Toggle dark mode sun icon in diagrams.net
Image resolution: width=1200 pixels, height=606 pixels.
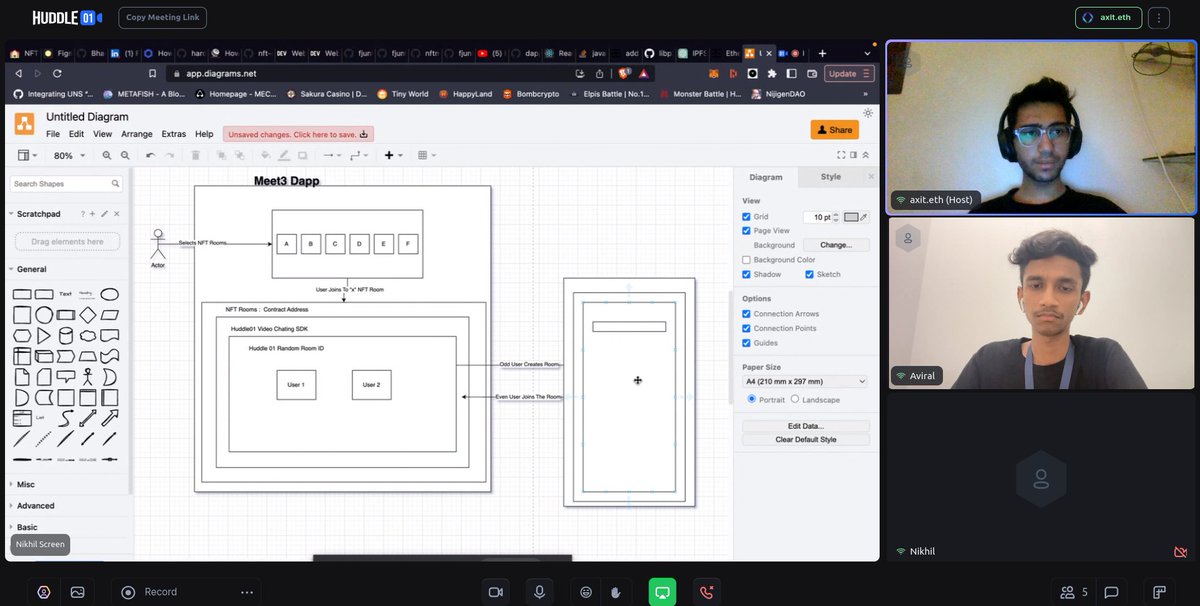tap(866, 113)
